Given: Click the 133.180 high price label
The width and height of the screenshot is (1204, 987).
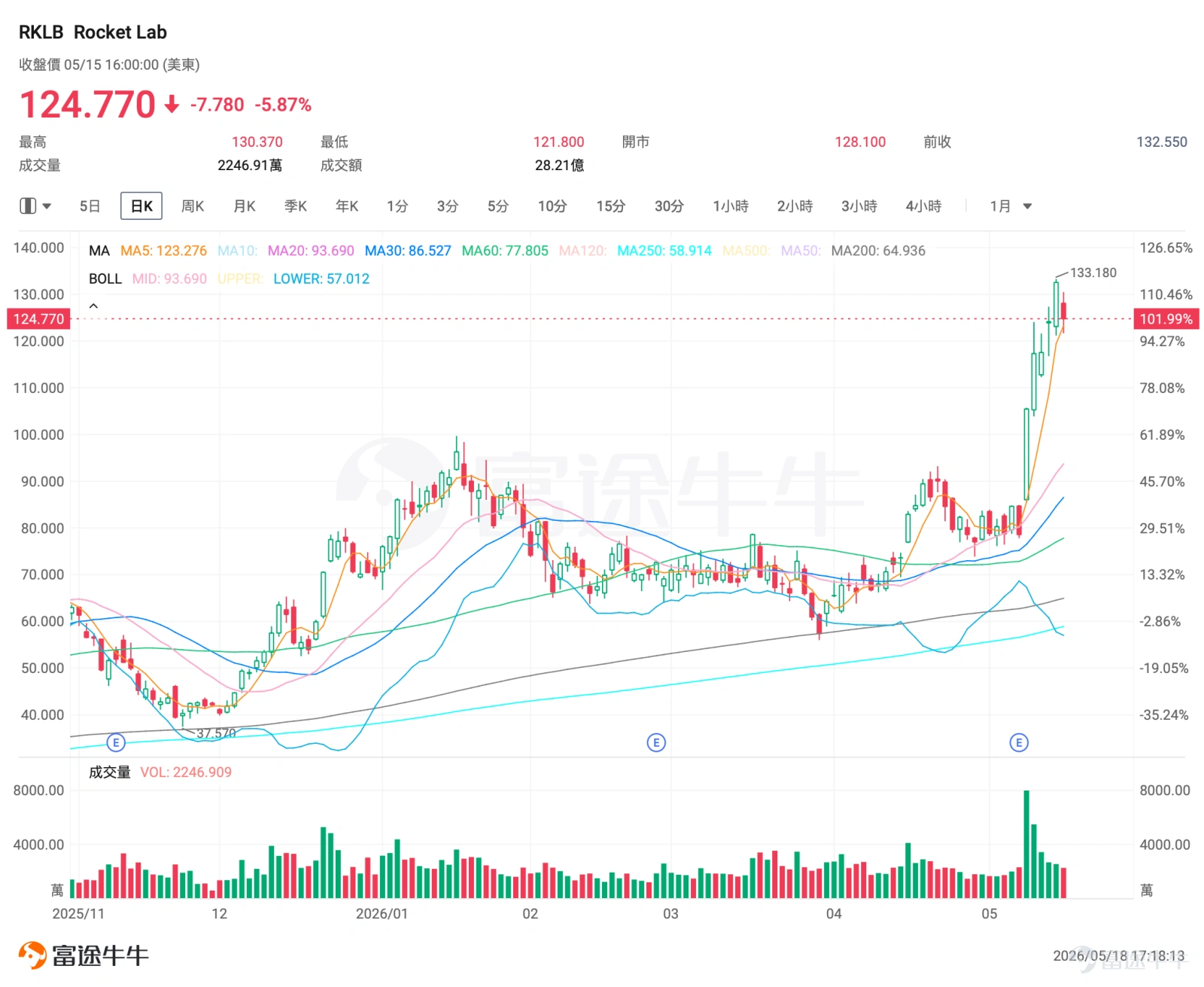Looking at the screenshot, I should coord(1093,273).
